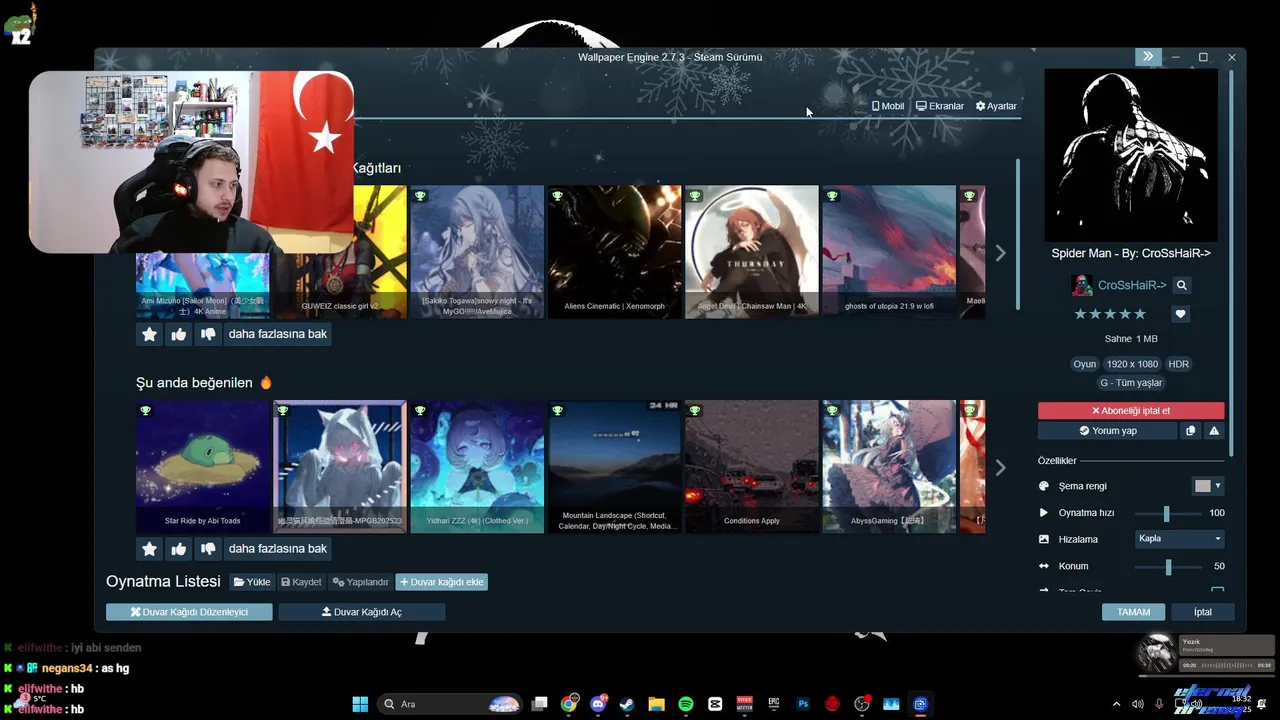This screenshot has height=720, width=1280.
Task: Click Duvar Kağıdı Aç button
Action: click(362, 612)
